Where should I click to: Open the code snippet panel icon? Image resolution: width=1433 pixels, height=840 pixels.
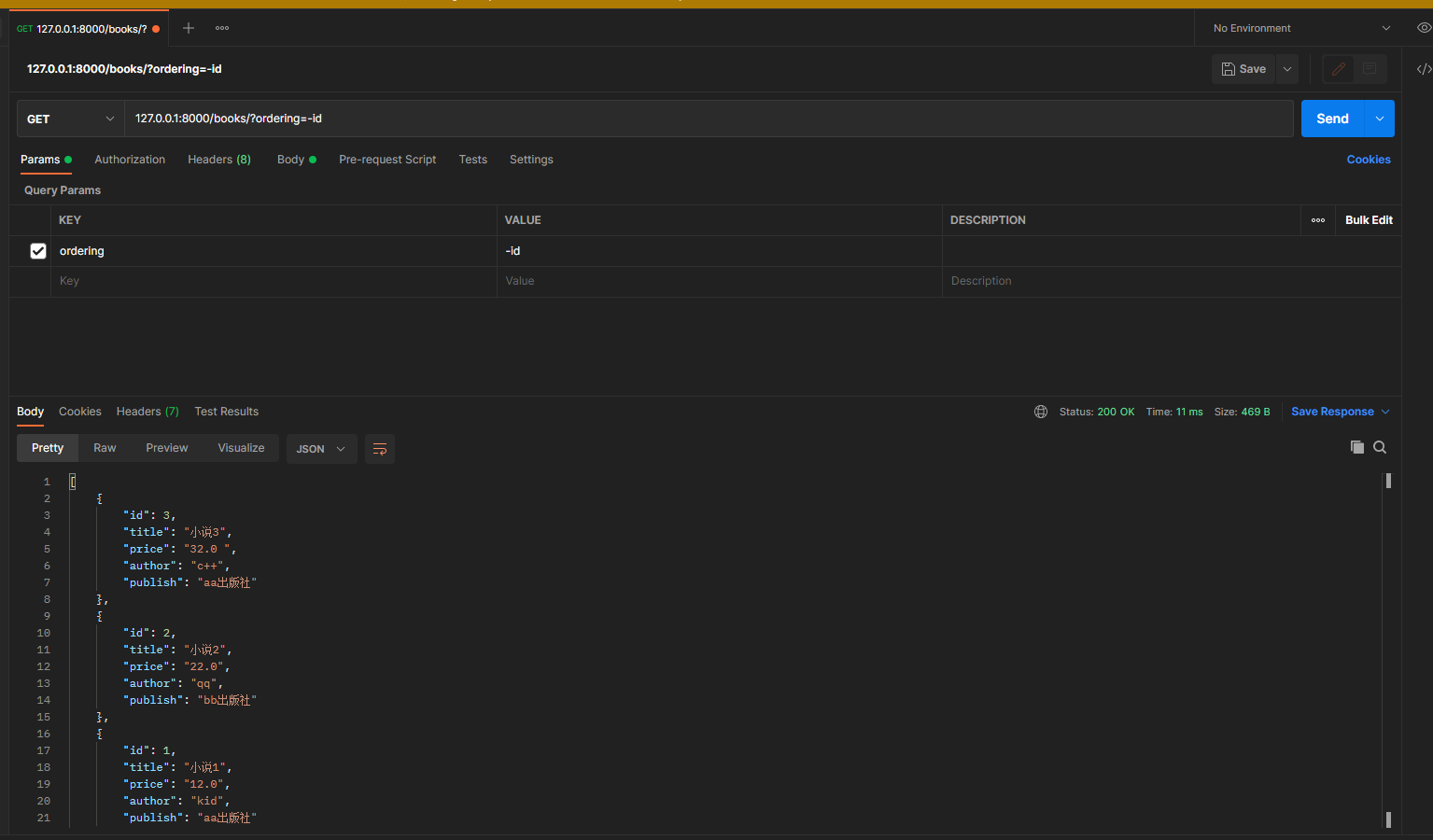click(x=1423, y=69)
